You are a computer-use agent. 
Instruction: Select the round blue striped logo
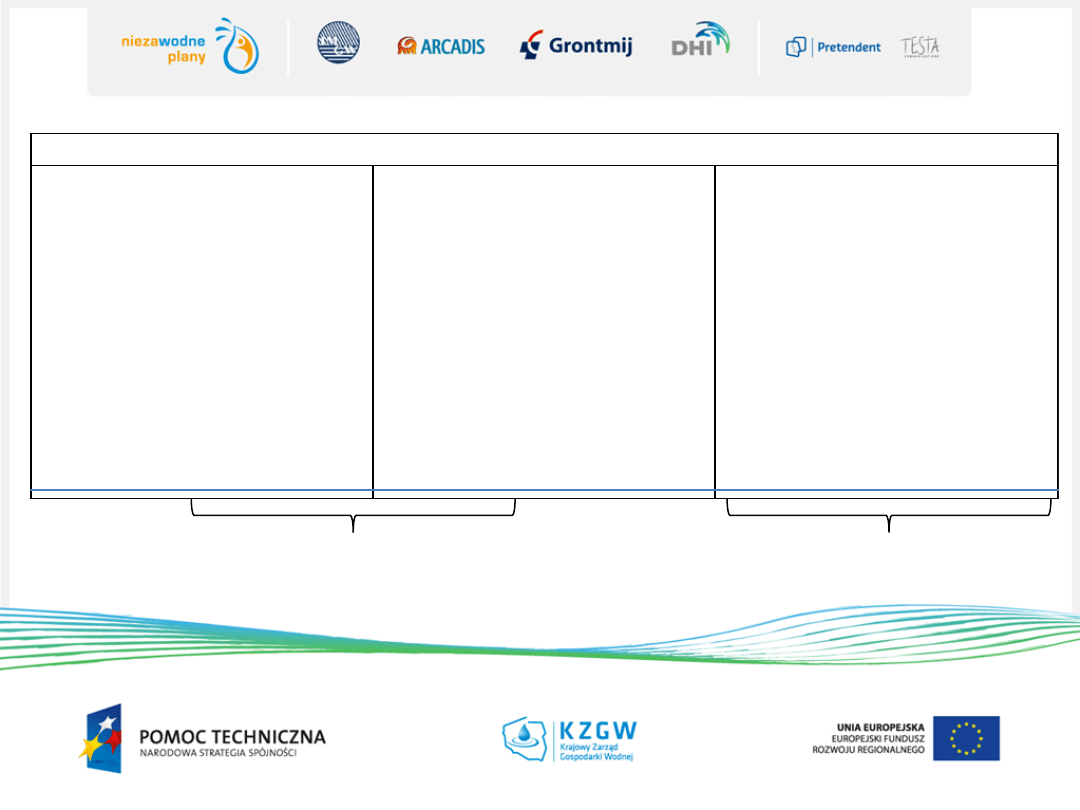338,44
